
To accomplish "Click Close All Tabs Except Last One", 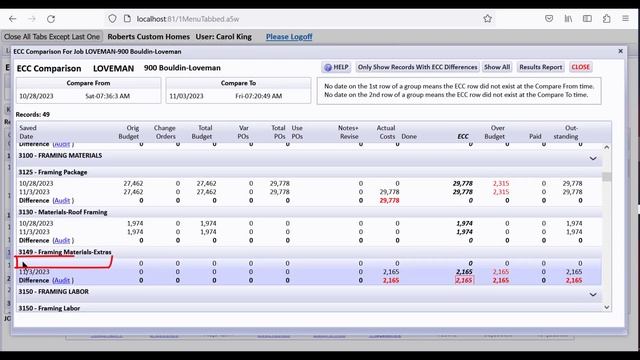I will click(x=52, y=37).
